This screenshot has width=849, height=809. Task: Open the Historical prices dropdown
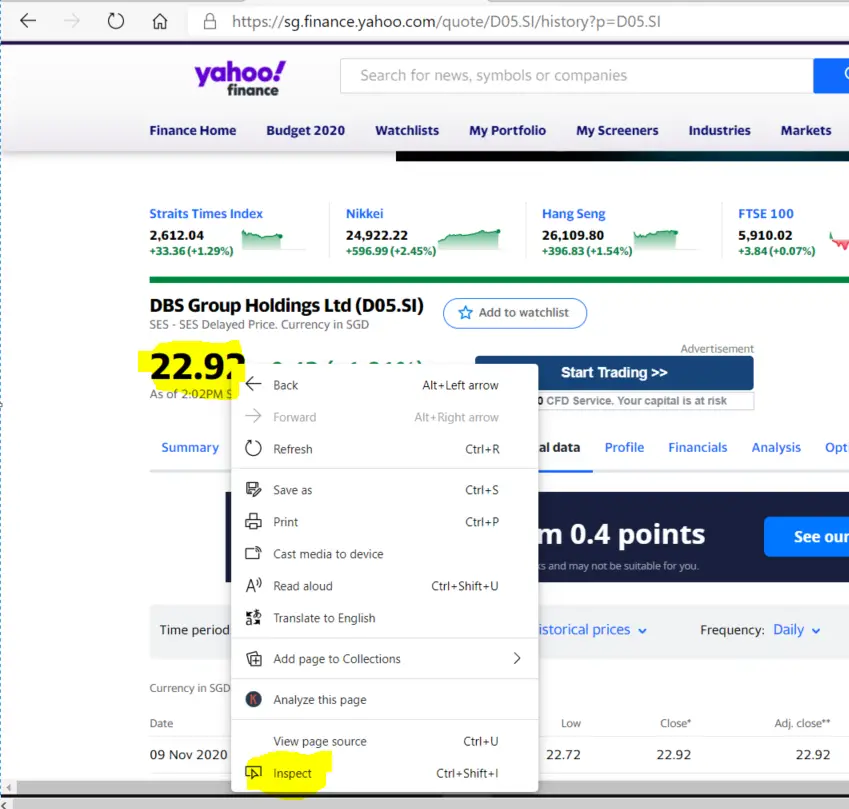592,630
